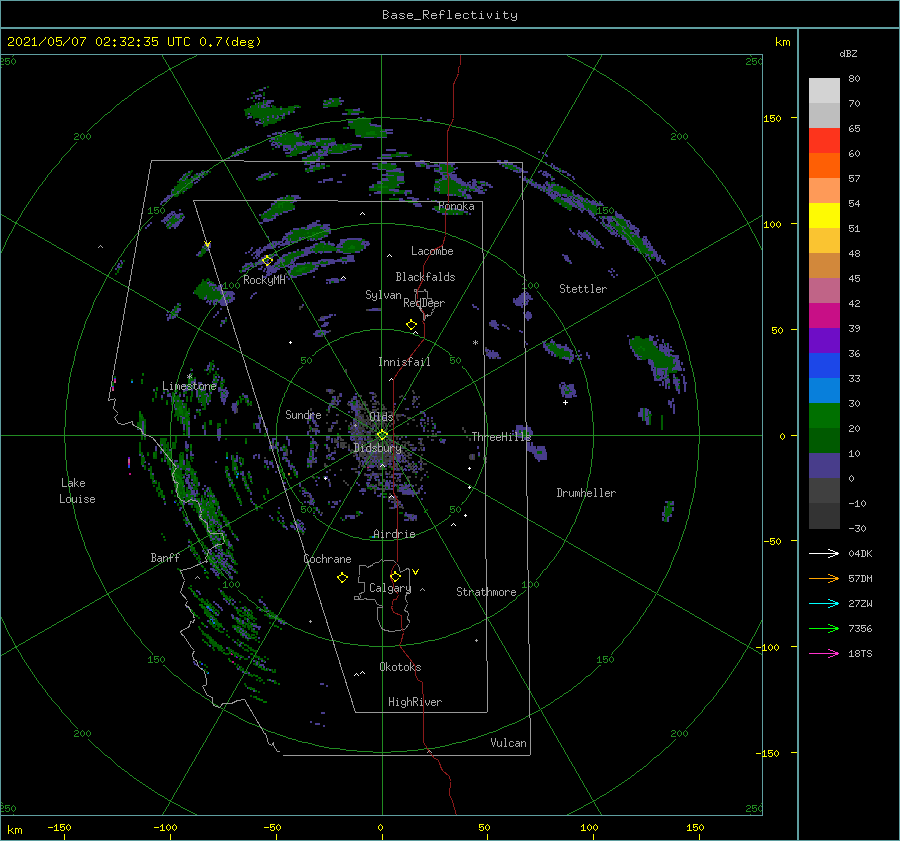The height and width of the screenshot is (841, 900).
Task: Select the yellow diamond marker inside the Calgary outline
Action: point(395,576)
